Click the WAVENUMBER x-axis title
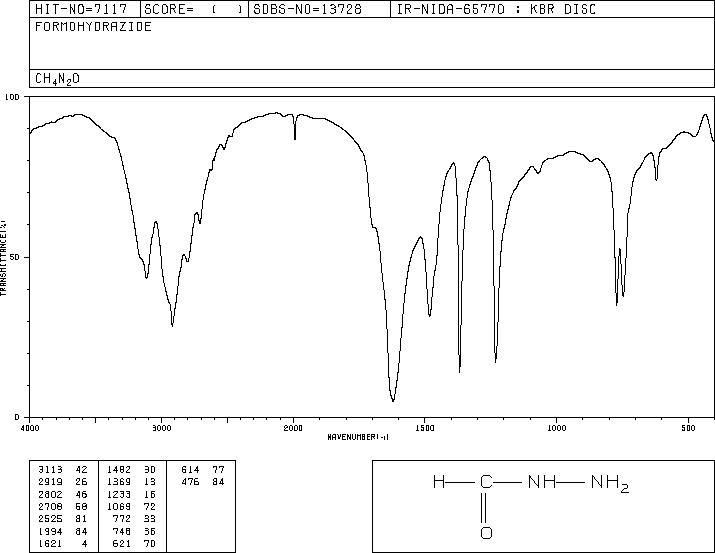The width and height of the screenshot is (715, 553). (x=358, y=437)
